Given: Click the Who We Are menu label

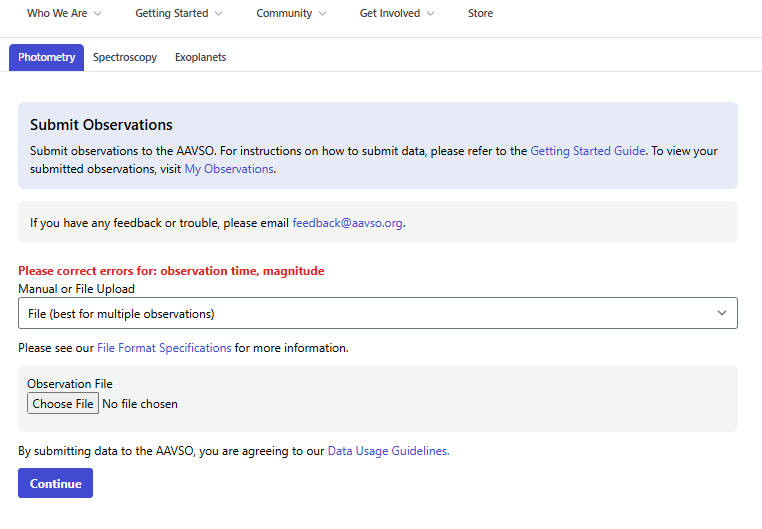Looking at the screenshot, I should (x=57, y=13).
